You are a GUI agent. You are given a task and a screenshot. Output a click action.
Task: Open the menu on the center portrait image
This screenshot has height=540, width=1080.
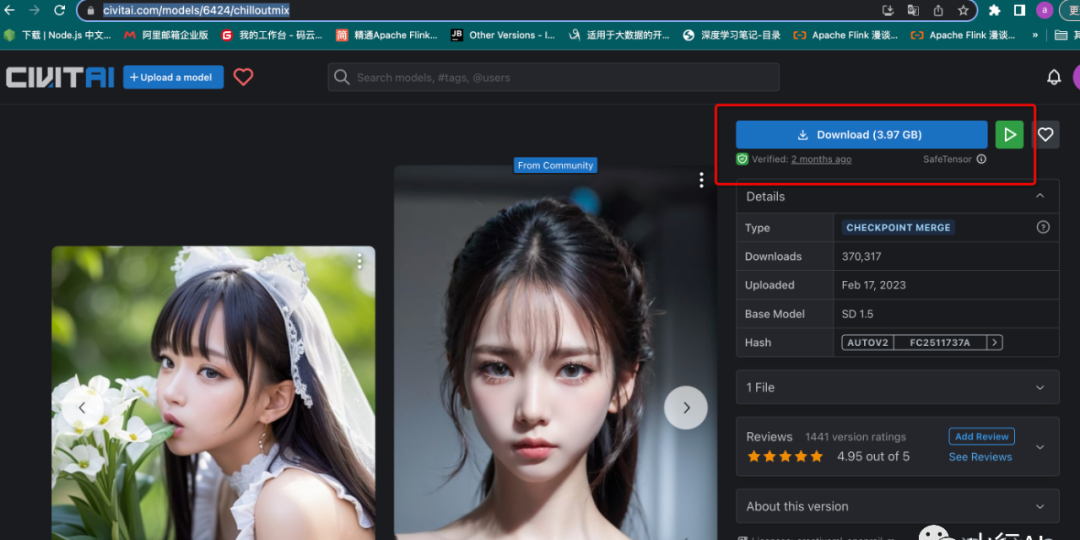701,180
